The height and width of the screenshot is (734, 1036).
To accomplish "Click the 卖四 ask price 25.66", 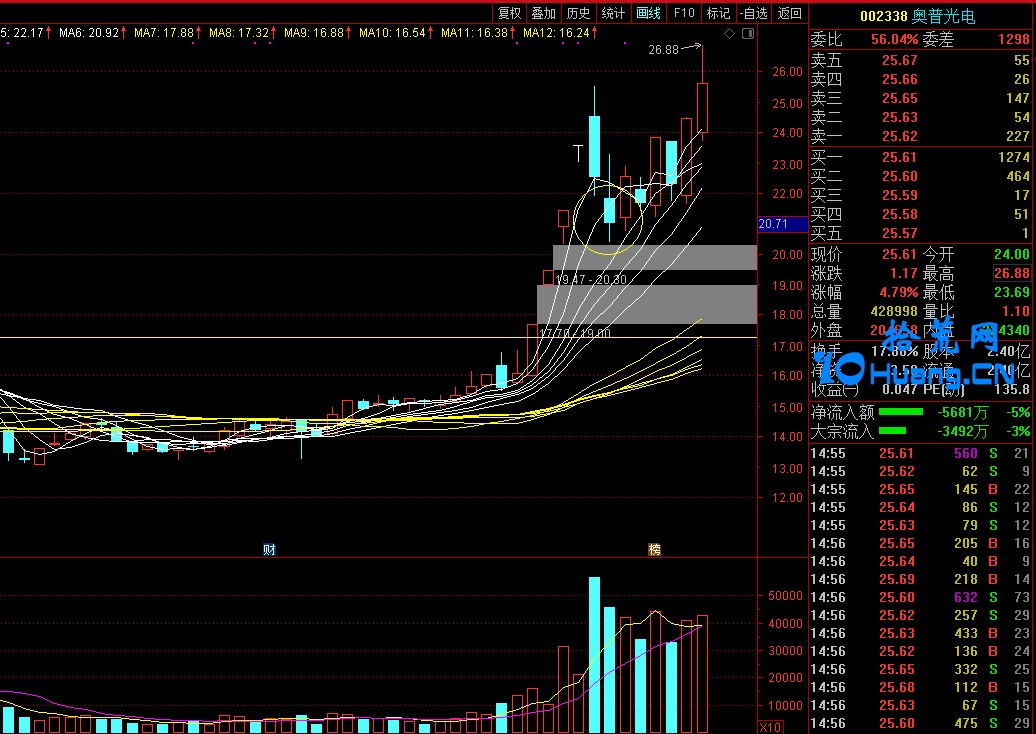I will [x=899, y=79].
